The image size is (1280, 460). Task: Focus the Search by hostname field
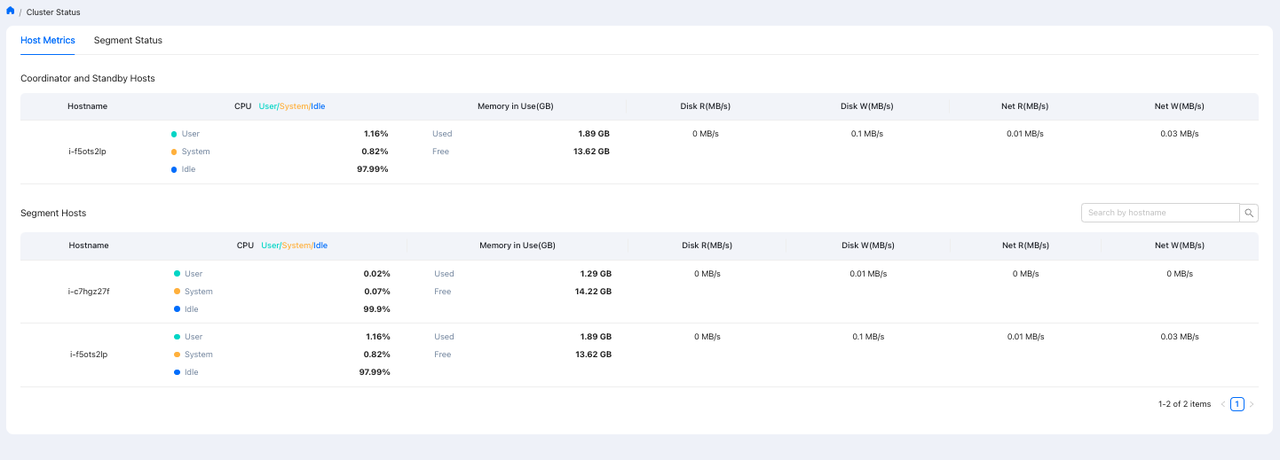1160,213
